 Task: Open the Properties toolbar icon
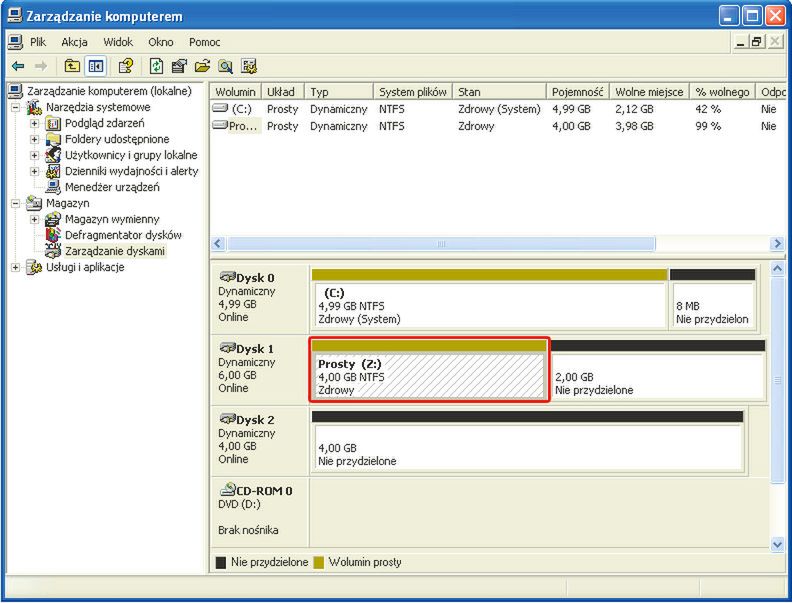[x=180, y=66]
